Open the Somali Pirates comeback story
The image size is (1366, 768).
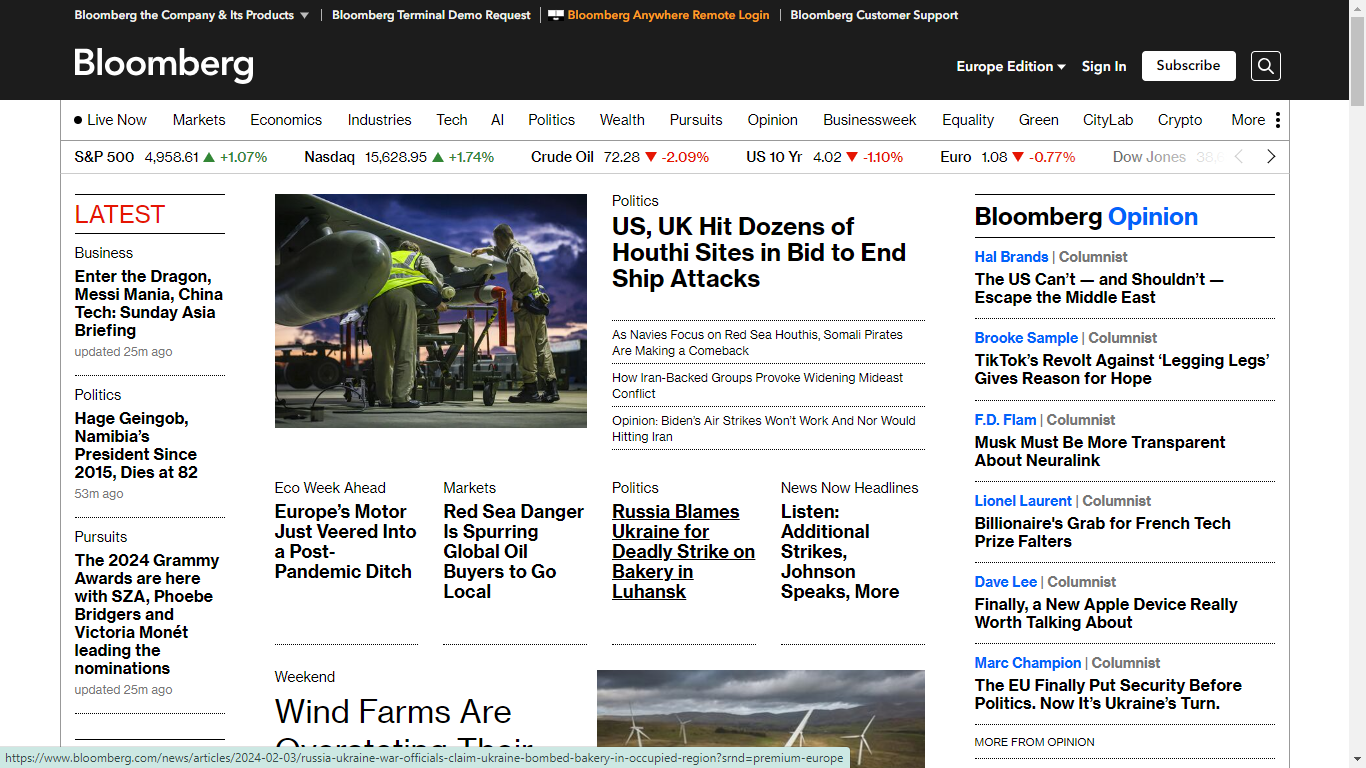coord(757,343)
